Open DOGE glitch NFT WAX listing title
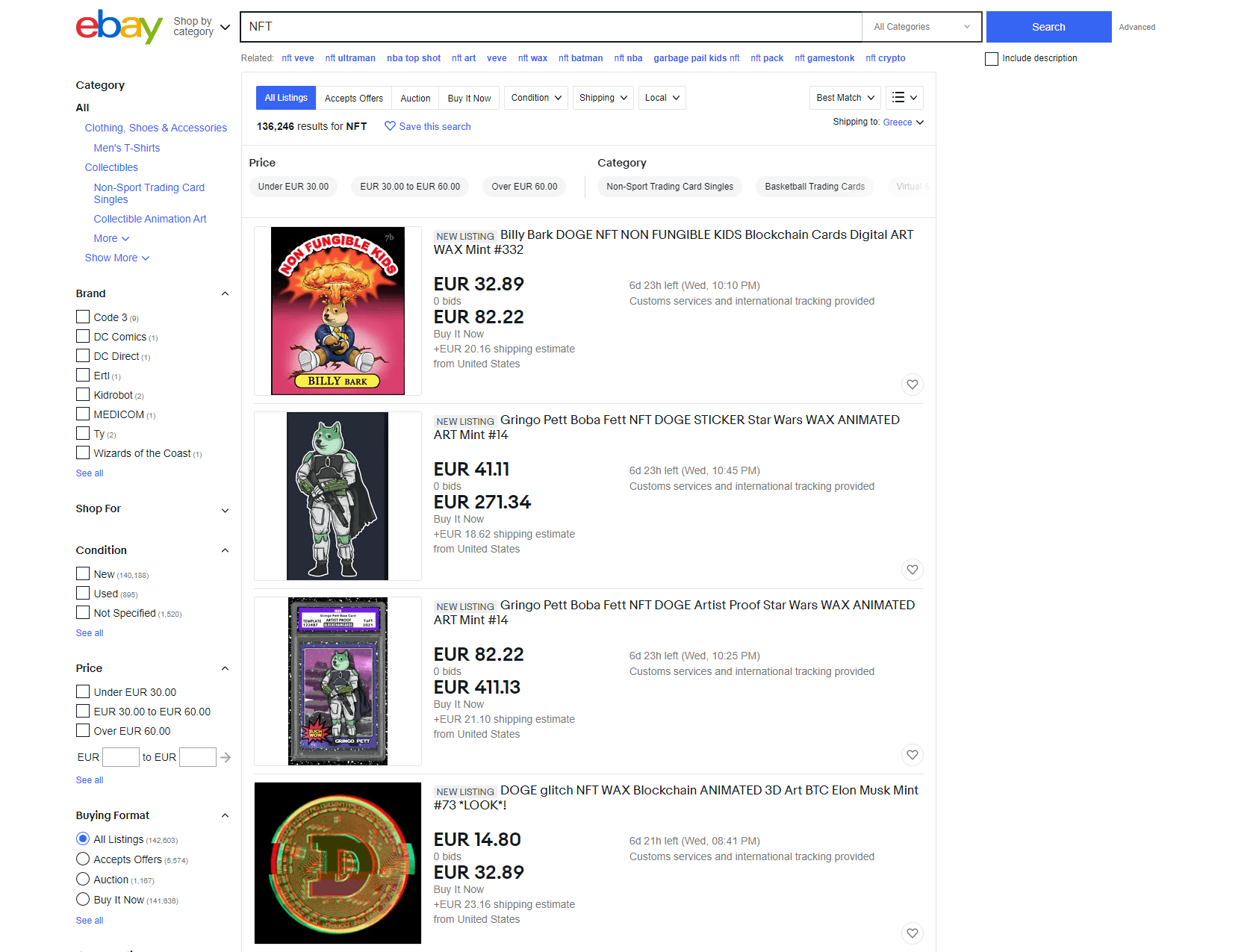Screen dimensions: 1253x952 coord(676,797)
